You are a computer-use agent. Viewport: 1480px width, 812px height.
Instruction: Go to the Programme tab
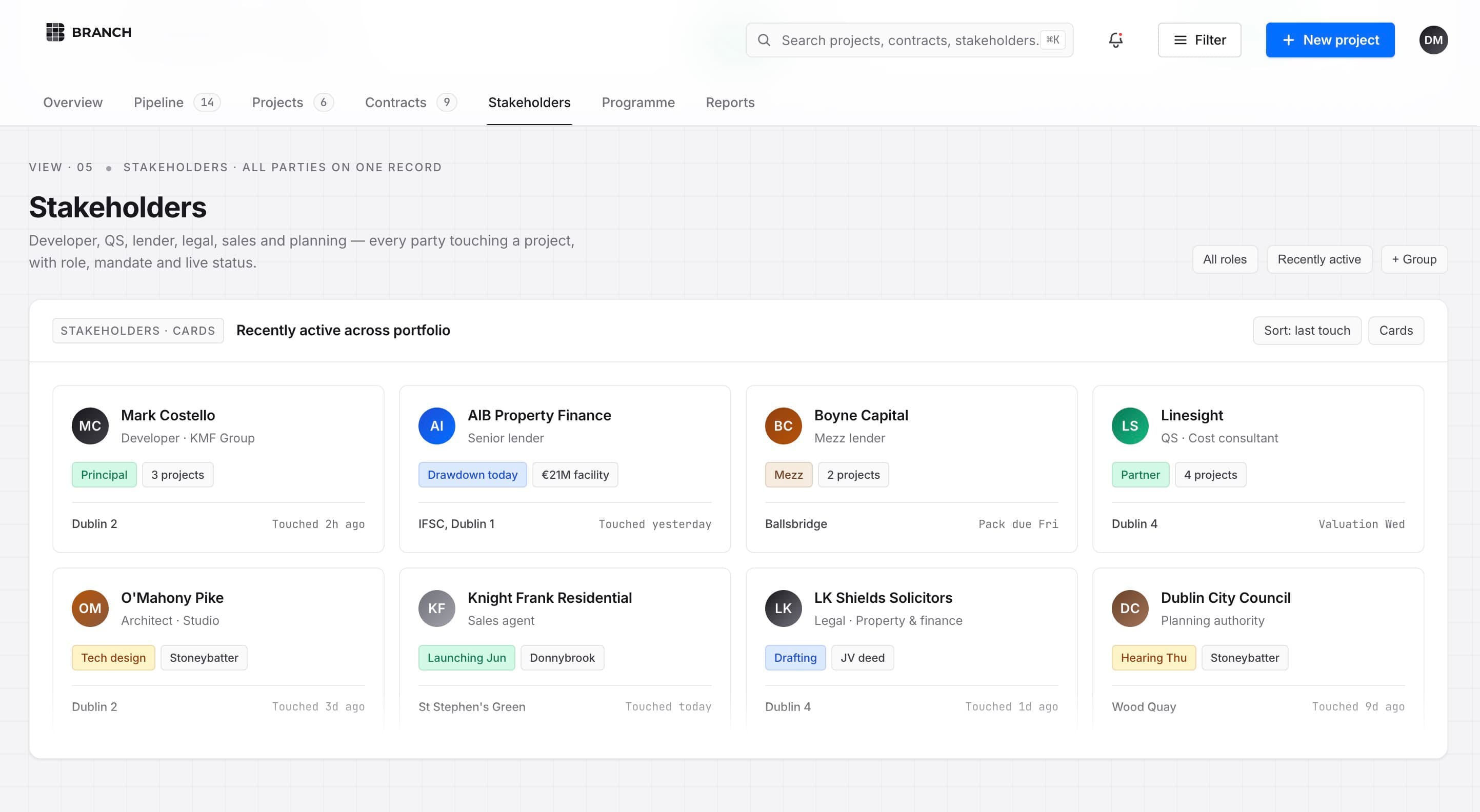[x=638, y=102]
